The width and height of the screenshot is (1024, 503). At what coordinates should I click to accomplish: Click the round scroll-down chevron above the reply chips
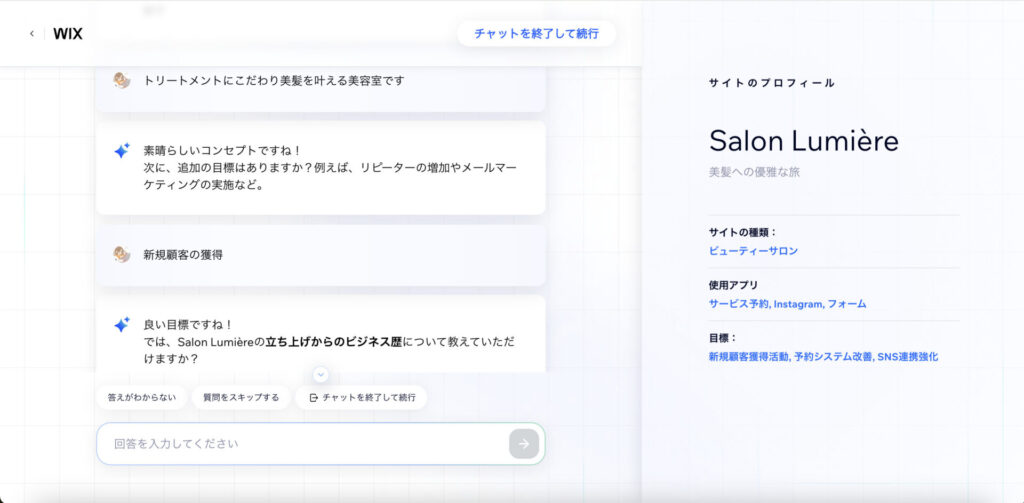(320, 374)
